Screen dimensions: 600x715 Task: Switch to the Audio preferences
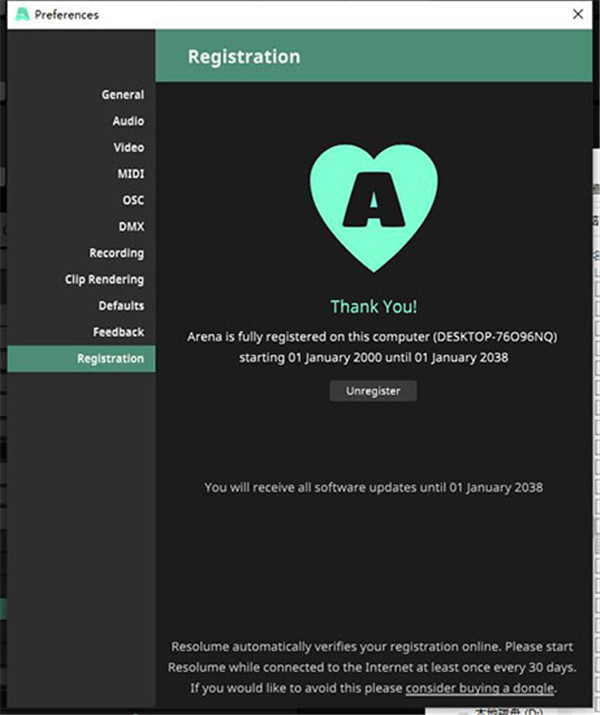(x=128, y=121)
